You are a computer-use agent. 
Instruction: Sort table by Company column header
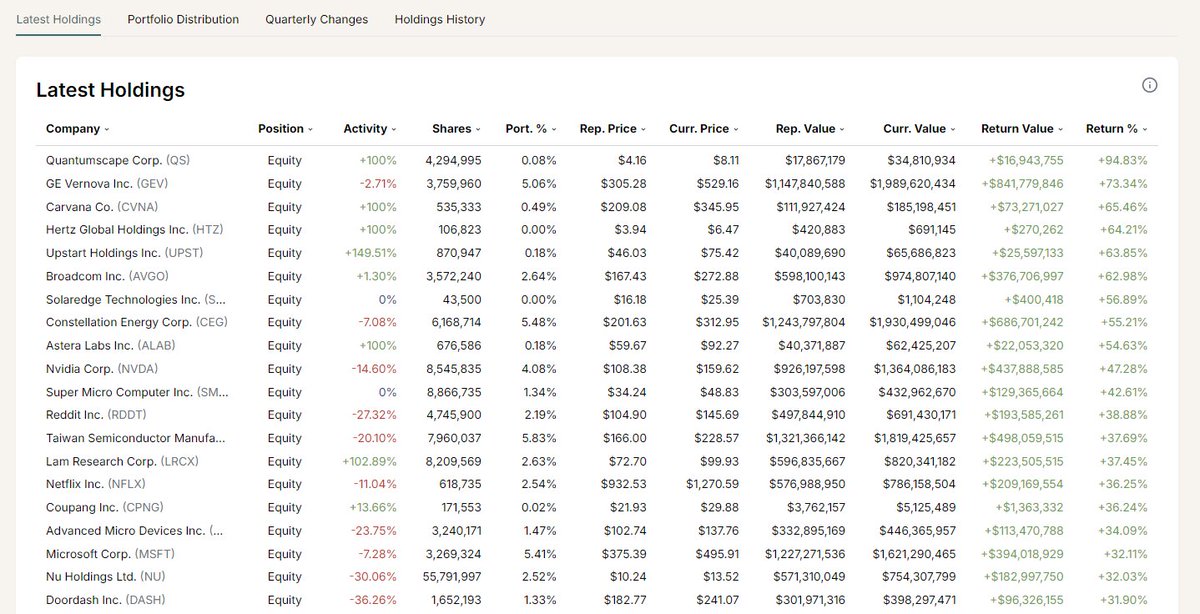point(77,129)
